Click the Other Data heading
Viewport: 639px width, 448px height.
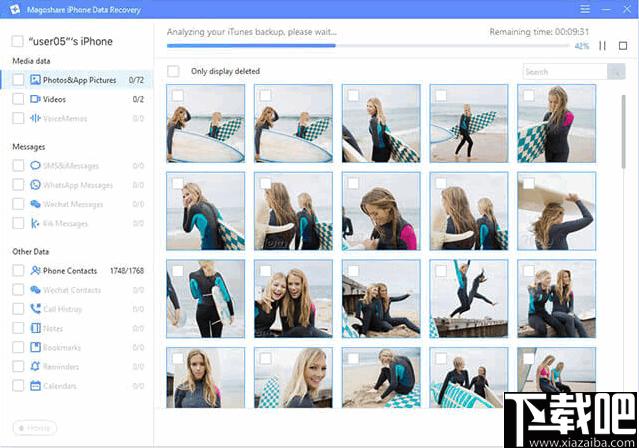(x=31, y=252)
